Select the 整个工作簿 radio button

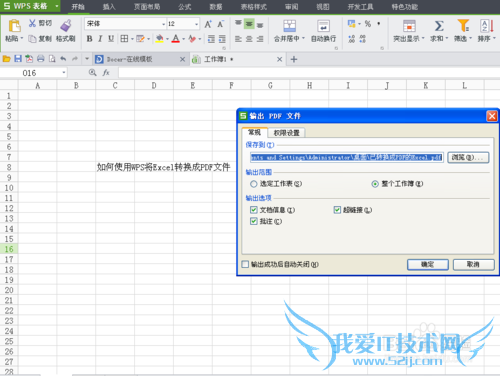375,184
